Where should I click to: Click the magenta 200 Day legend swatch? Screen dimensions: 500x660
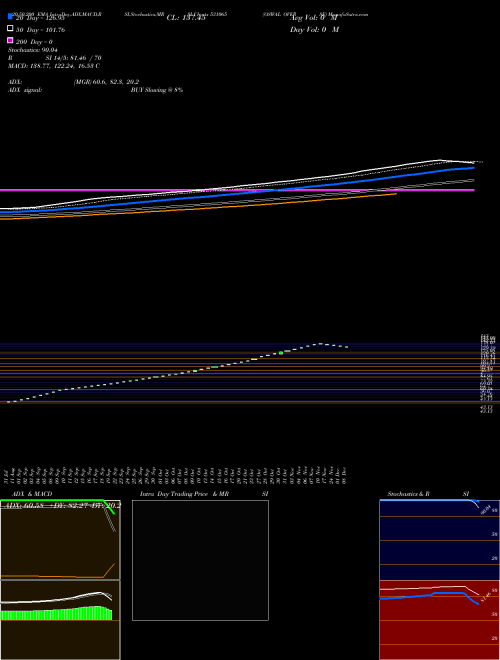pos(10,40)
